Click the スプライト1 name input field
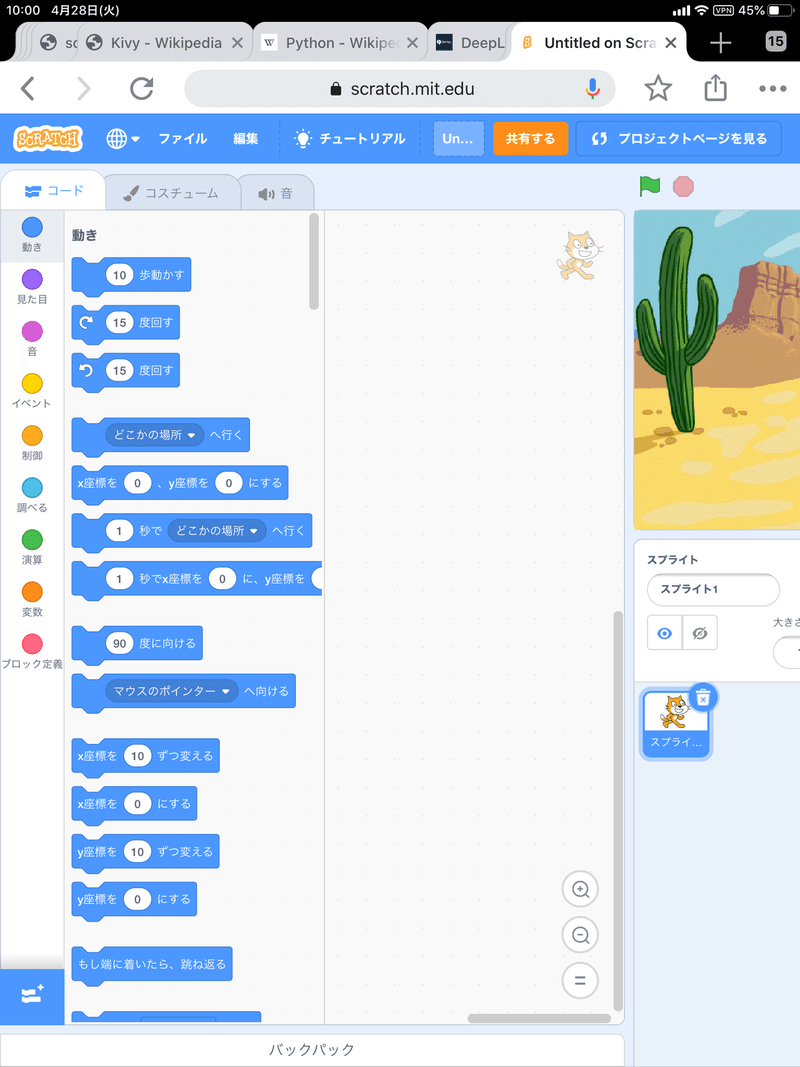 pyautogui.click(x=713, y=590)
